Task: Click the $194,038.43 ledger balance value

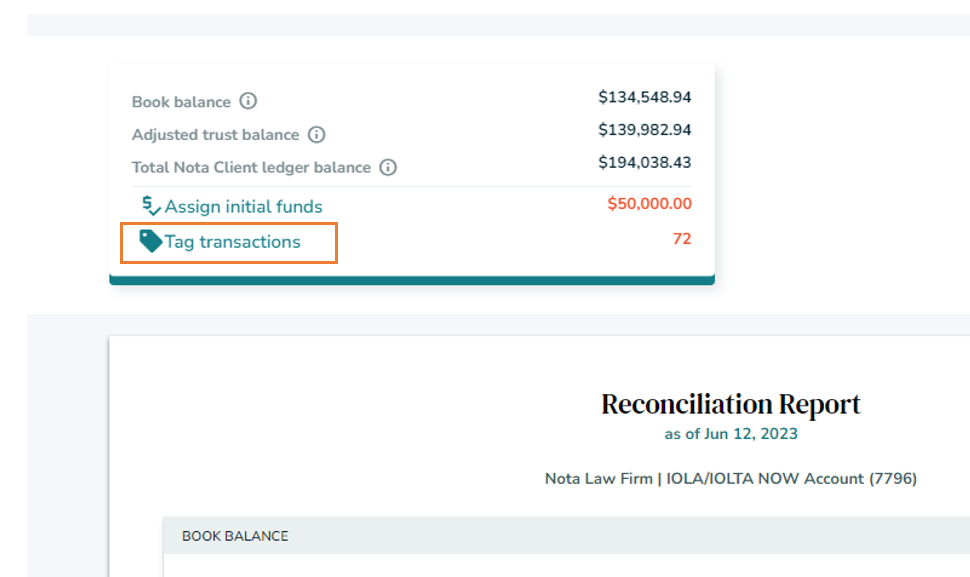Action: pyautogui.click(x=645, y=162)
